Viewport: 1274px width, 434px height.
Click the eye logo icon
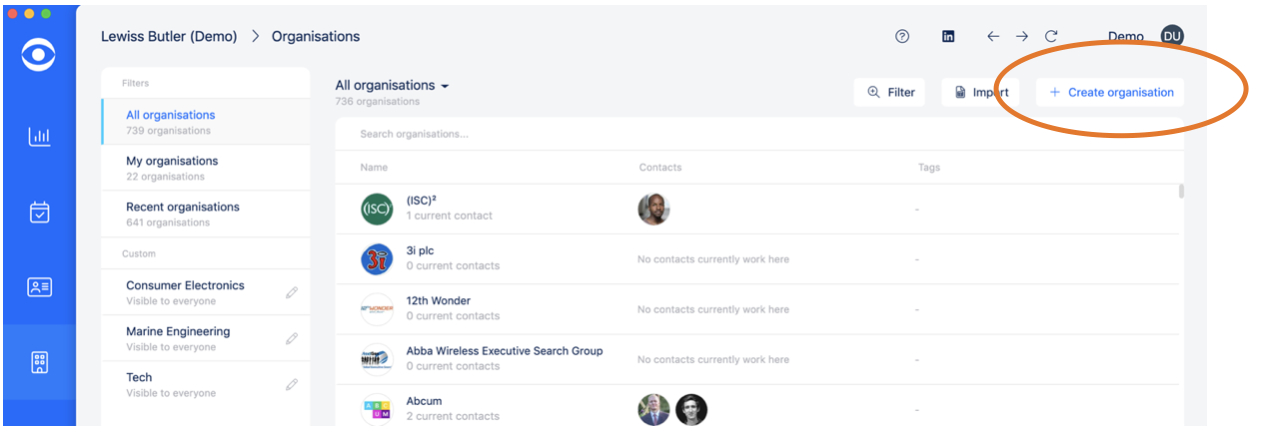(39, 56)
